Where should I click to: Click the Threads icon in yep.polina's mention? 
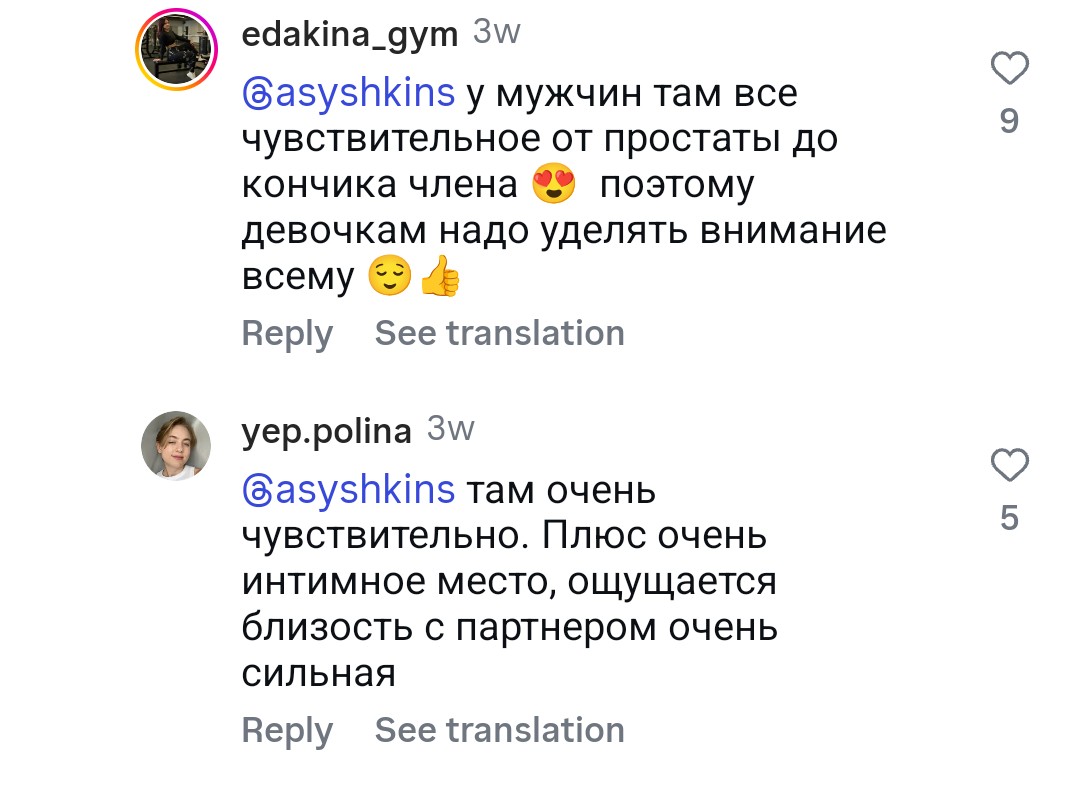pyautogui.click(x=258, y=492)
